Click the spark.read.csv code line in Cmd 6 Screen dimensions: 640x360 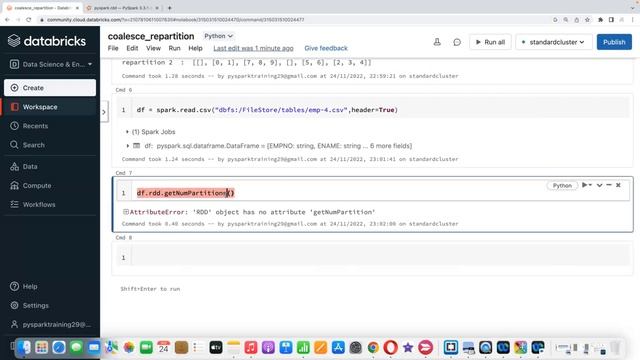tap(267, 110)
